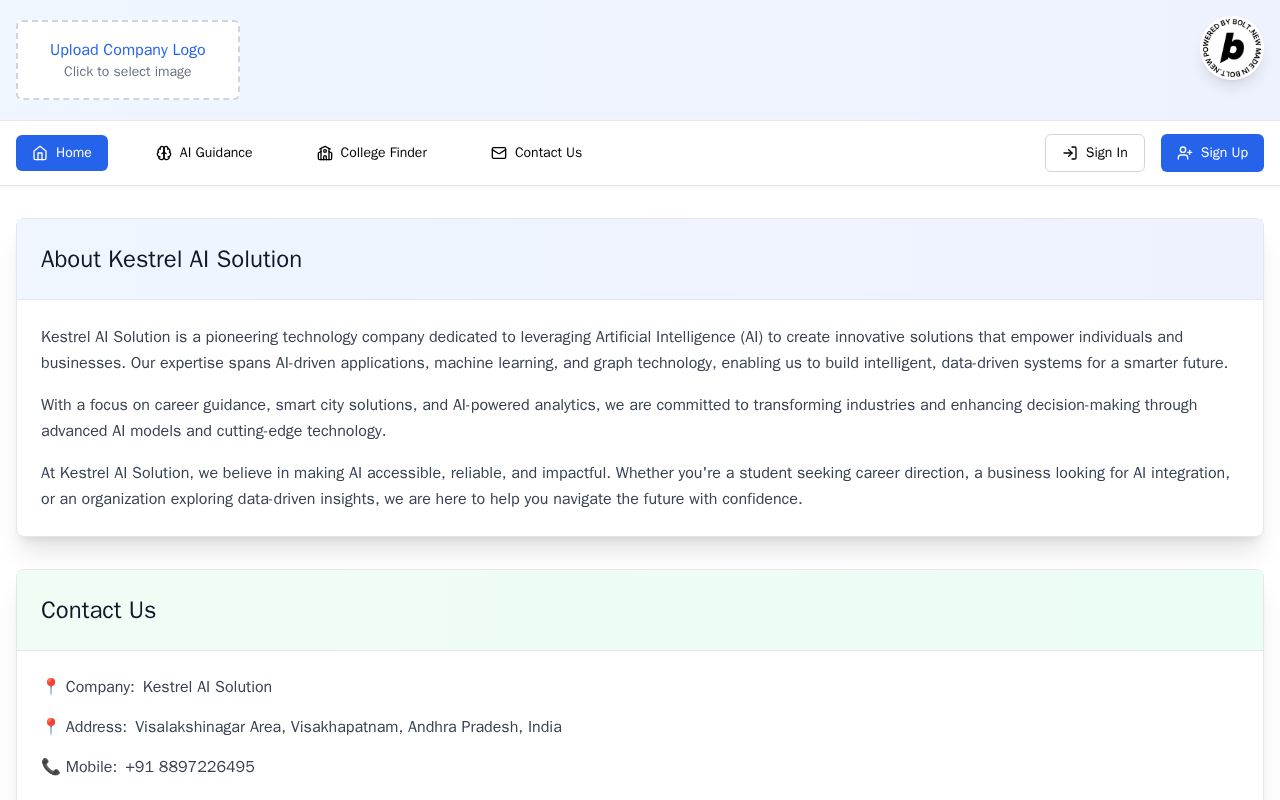Select the Upload Company Logo box
Image resolution: width=1280 pixels, height=800 pixels.
pos(128,60)
